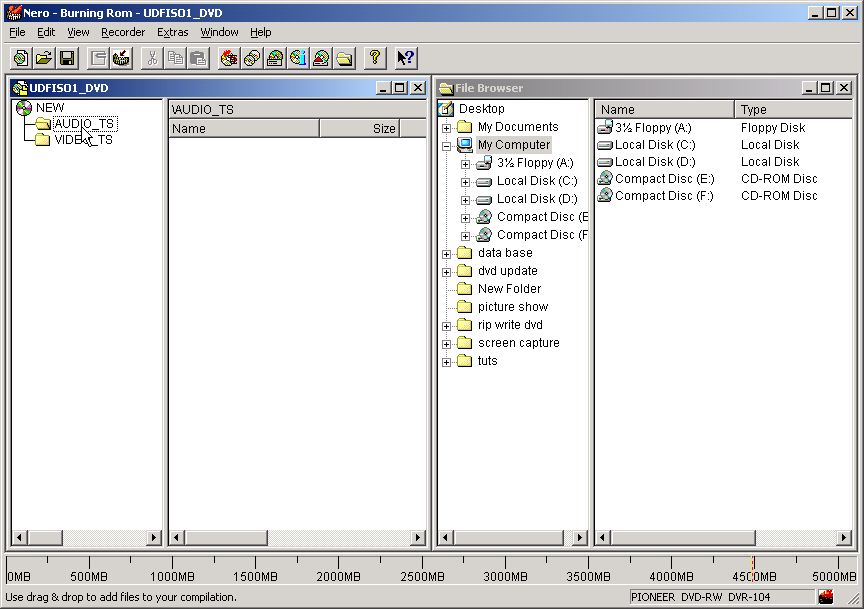Open the Recorder menu

[x=123, y=32]
